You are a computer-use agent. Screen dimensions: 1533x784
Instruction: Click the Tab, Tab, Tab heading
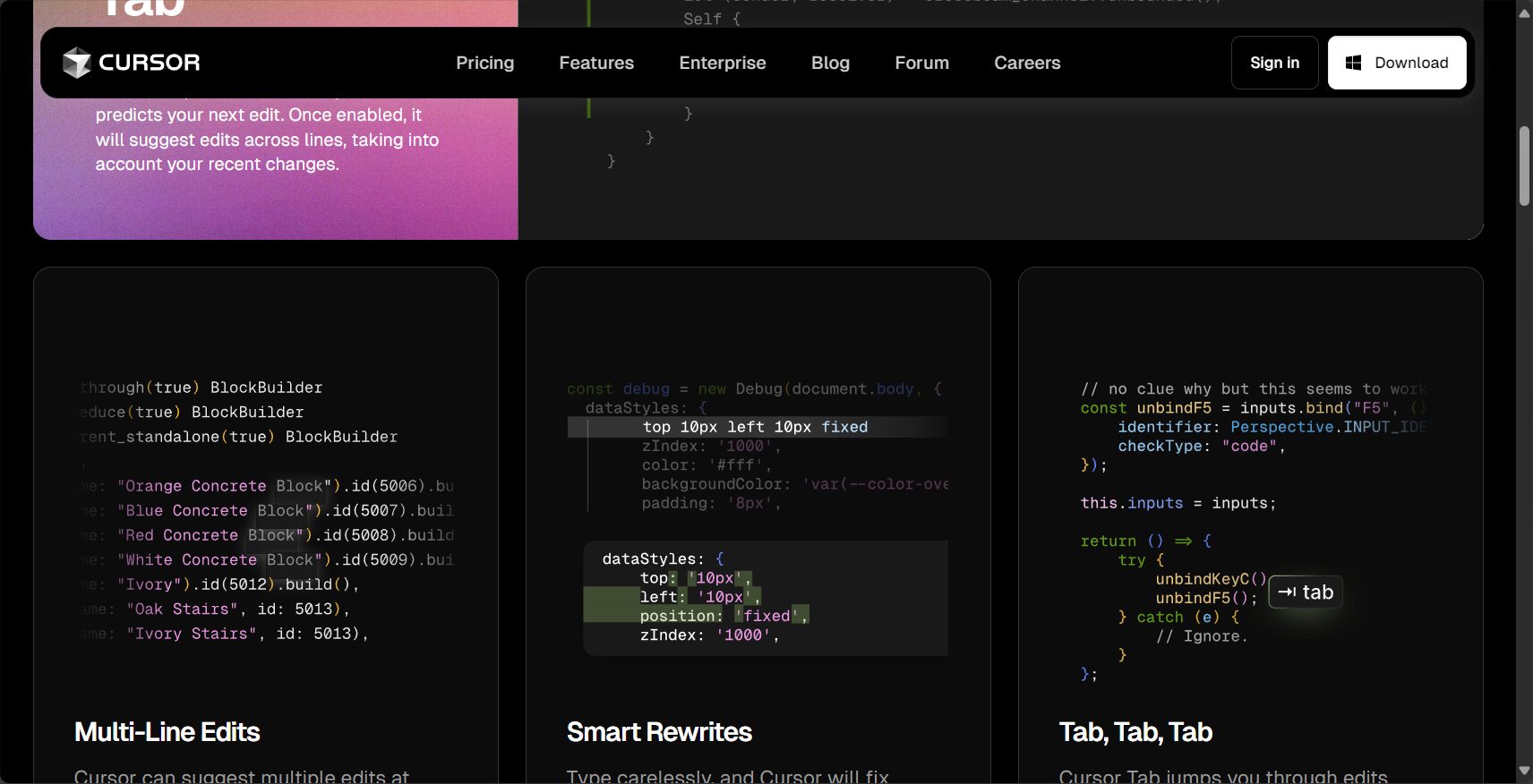[1135, 732]
